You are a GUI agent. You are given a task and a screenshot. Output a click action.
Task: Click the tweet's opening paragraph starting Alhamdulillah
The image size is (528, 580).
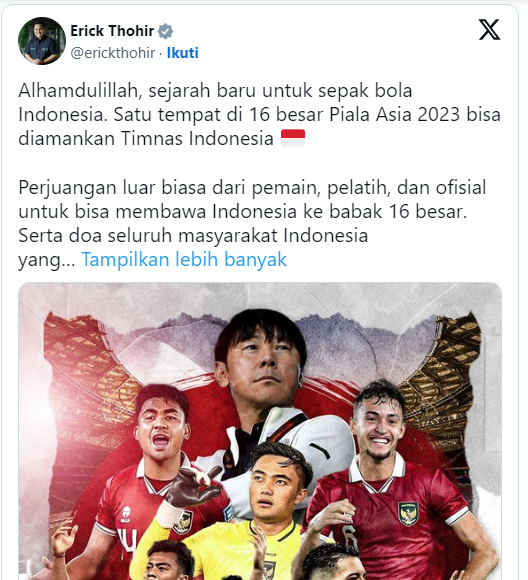coord(259,114)
